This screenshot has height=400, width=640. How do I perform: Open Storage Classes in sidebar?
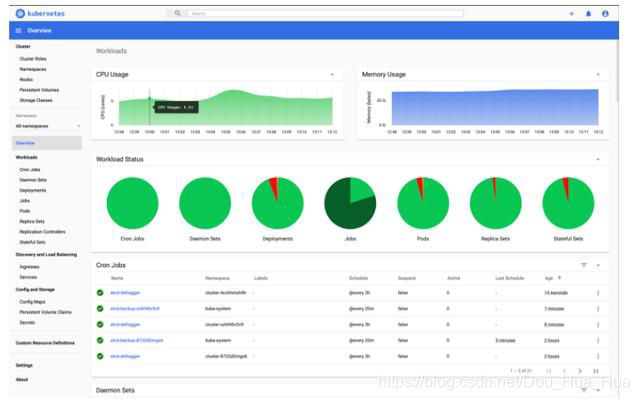pyautogui.click(x=36, y=100)
